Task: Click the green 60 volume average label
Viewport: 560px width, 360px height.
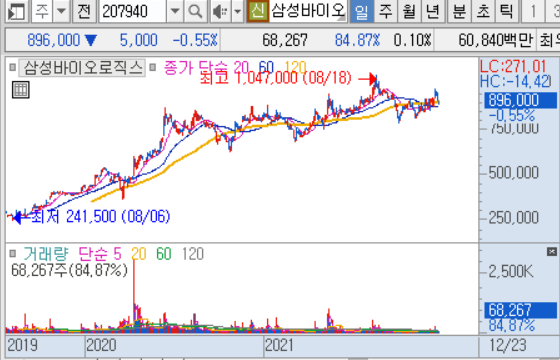Action: (x=164, y=254)
